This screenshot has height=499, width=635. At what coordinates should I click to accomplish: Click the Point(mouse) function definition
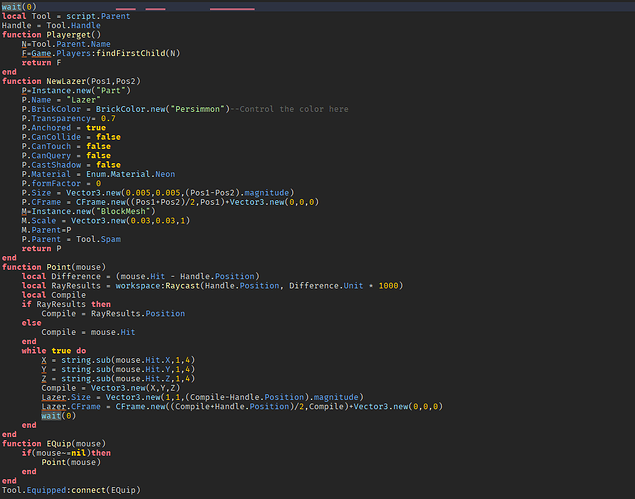coord(76,267)
